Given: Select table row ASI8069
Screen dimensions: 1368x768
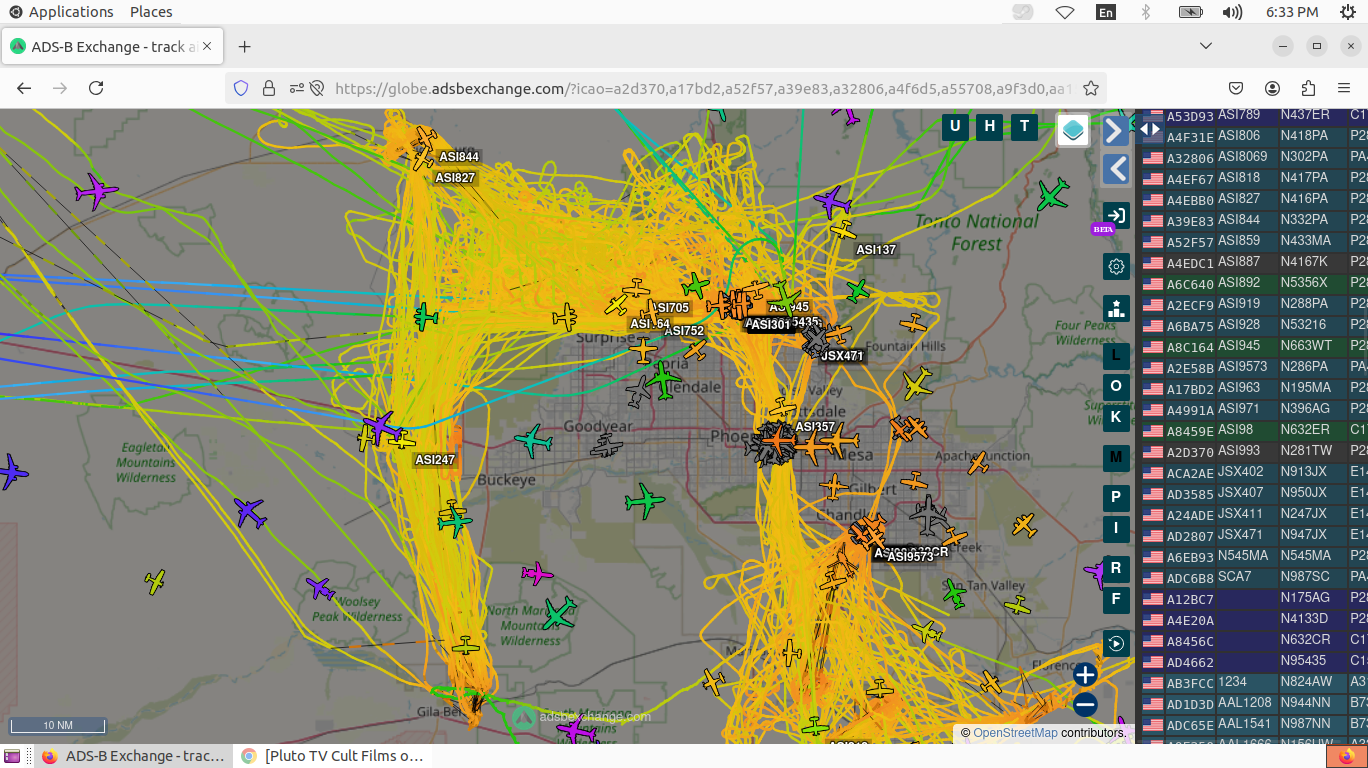Looking at the screenshot, I should tap(1254, 157).
